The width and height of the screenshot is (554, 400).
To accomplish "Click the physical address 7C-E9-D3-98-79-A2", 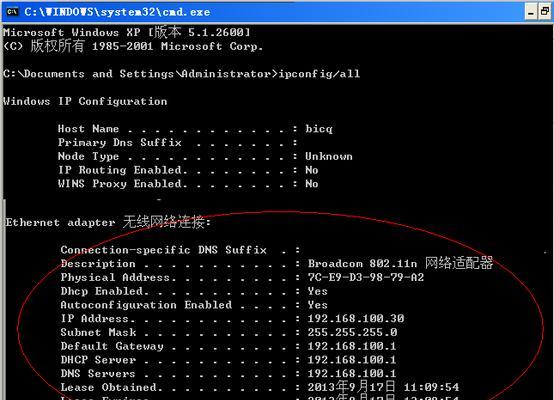I will pos(366,277).
